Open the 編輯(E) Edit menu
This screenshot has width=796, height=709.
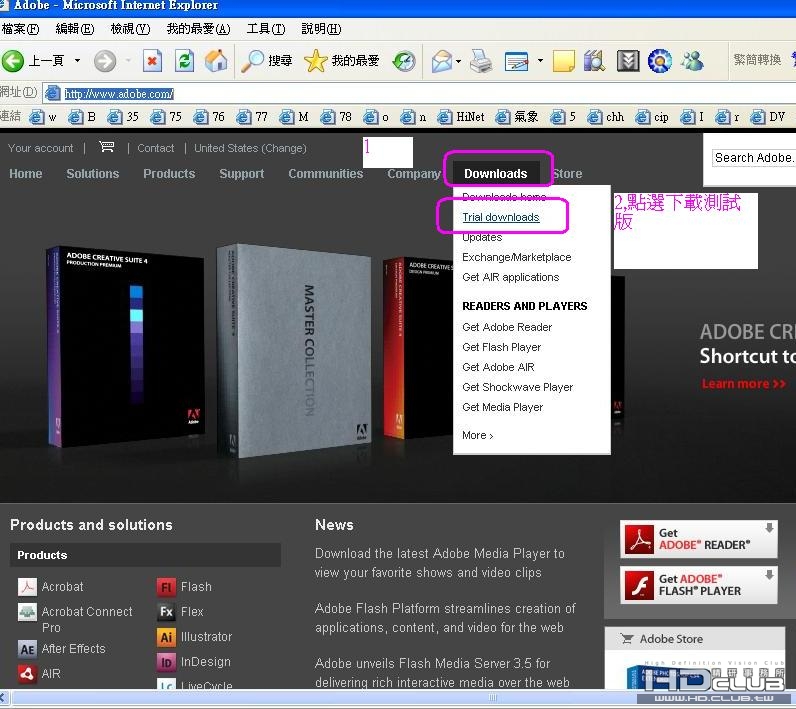(75, 29)
